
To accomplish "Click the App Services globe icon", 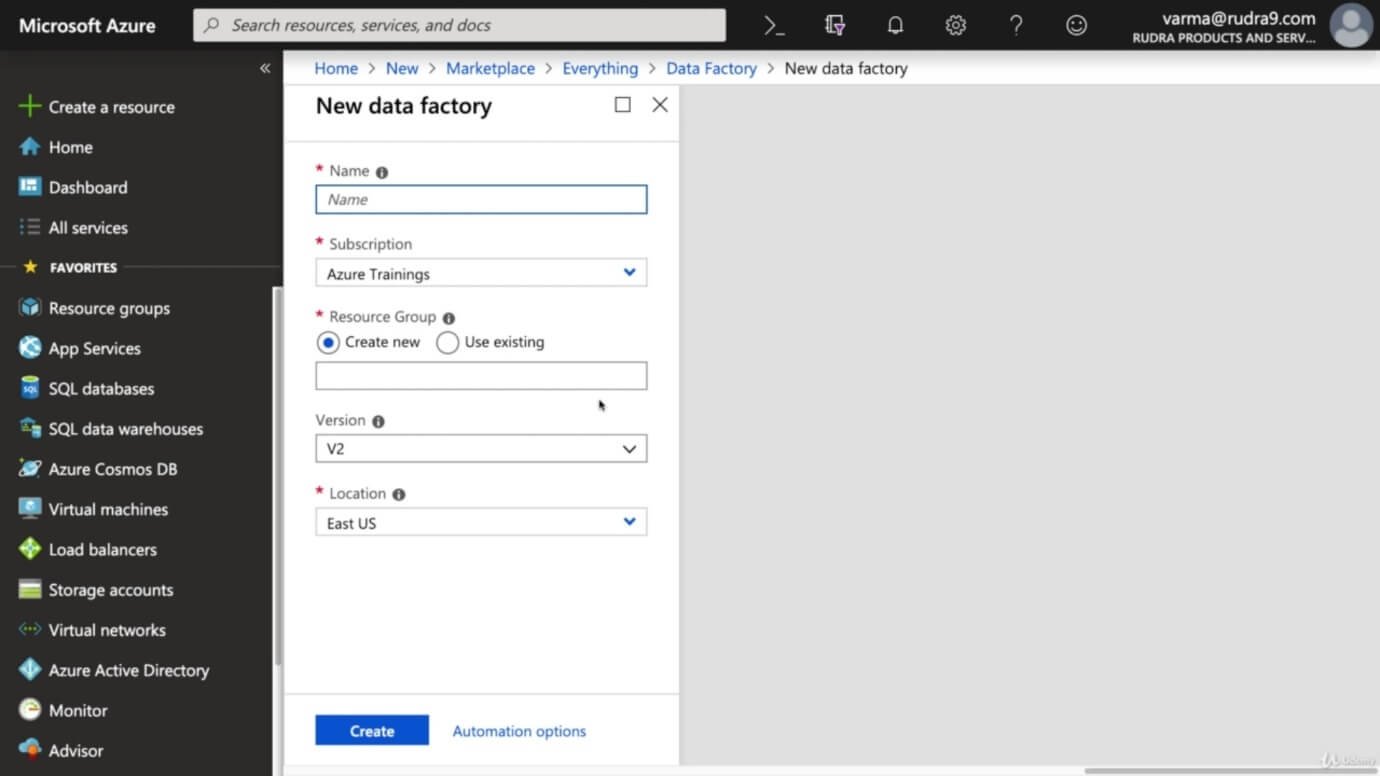I will (x=30, y=348).
